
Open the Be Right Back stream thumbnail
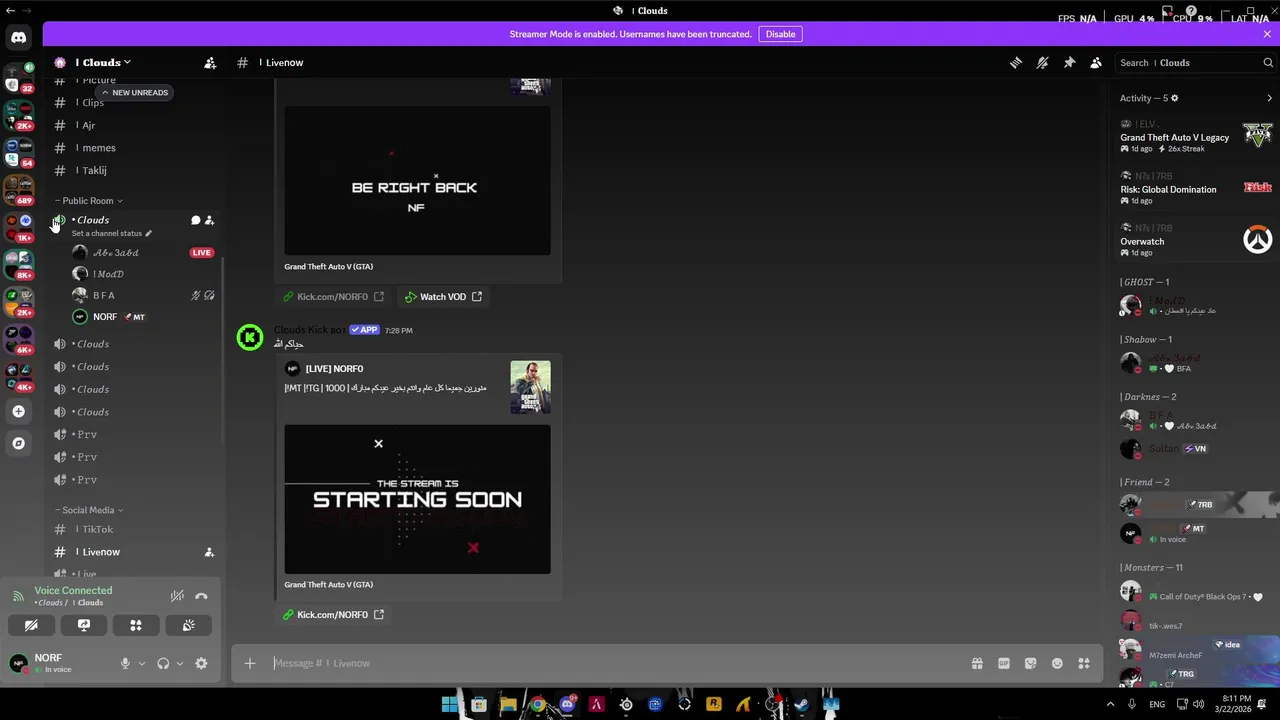(x=417, y=181)
